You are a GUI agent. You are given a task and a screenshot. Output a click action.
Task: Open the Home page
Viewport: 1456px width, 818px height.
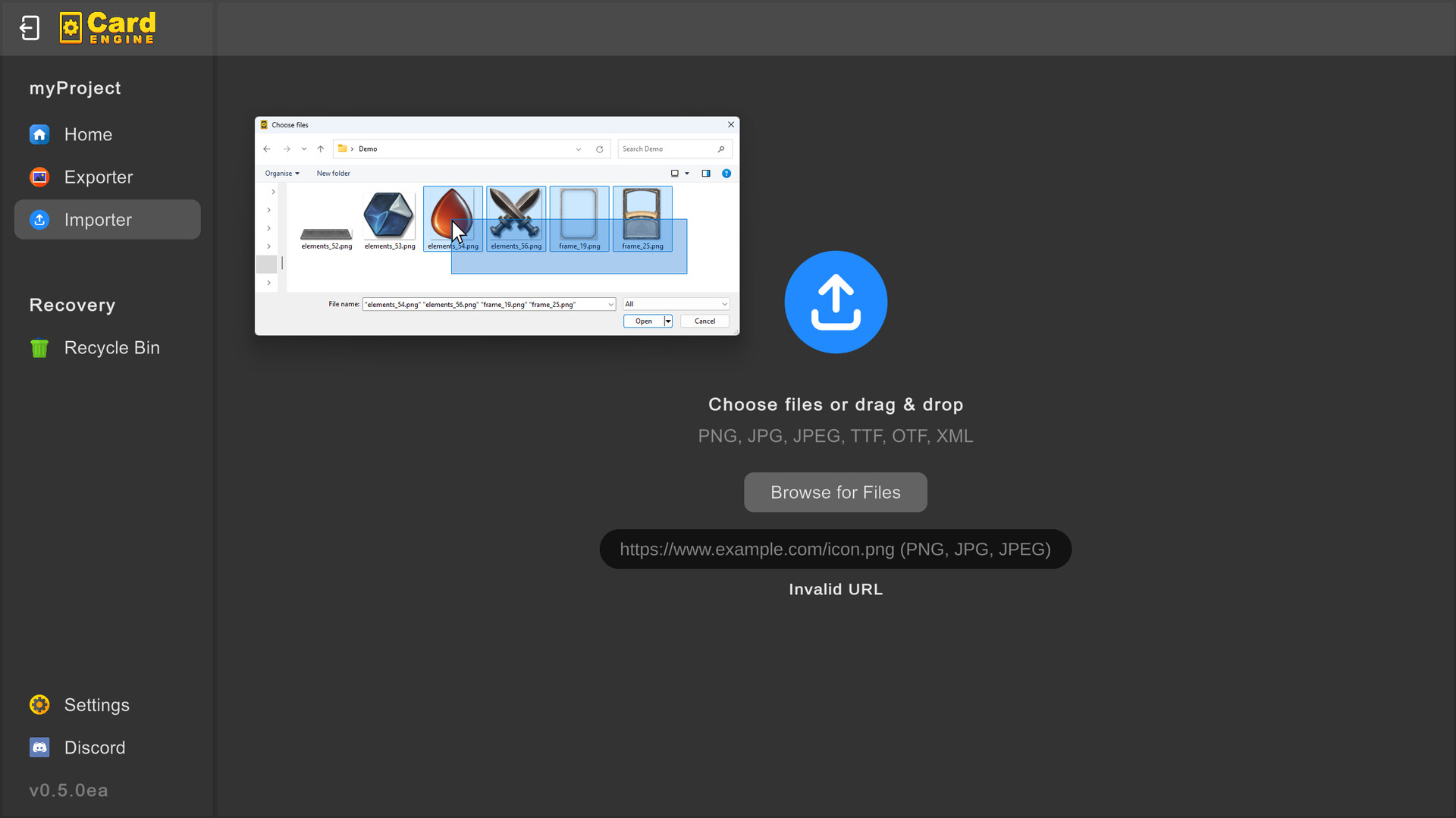88,134
